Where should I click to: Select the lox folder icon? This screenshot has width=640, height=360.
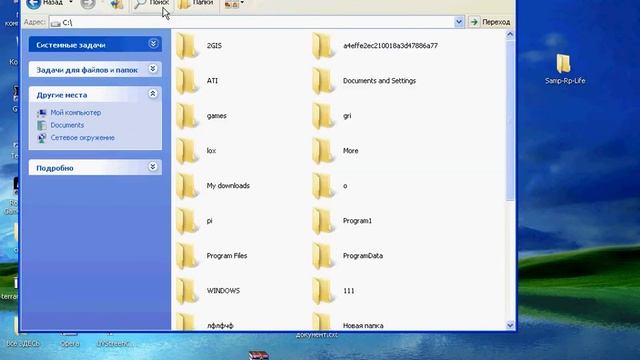(188, 151)
